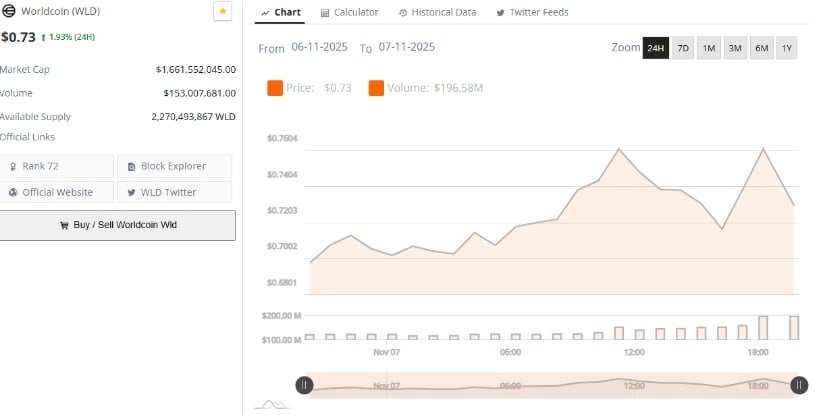Select the 24H zoom range
Viewport: 825px width, 415px height.
coord(655,48)
